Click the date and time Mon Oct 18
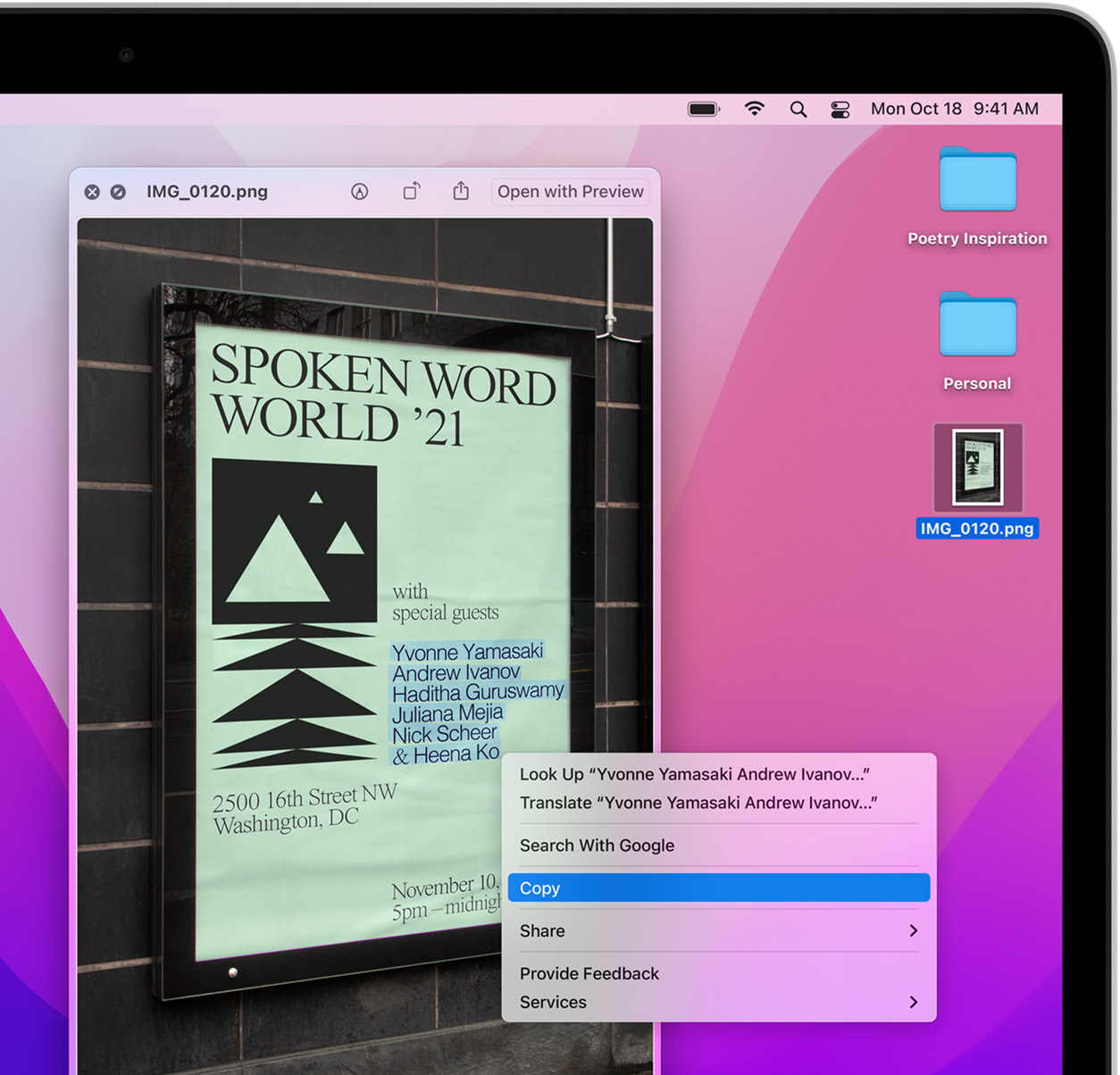Viewport: 1120px width, 1075px height. [x=954, y=109]
